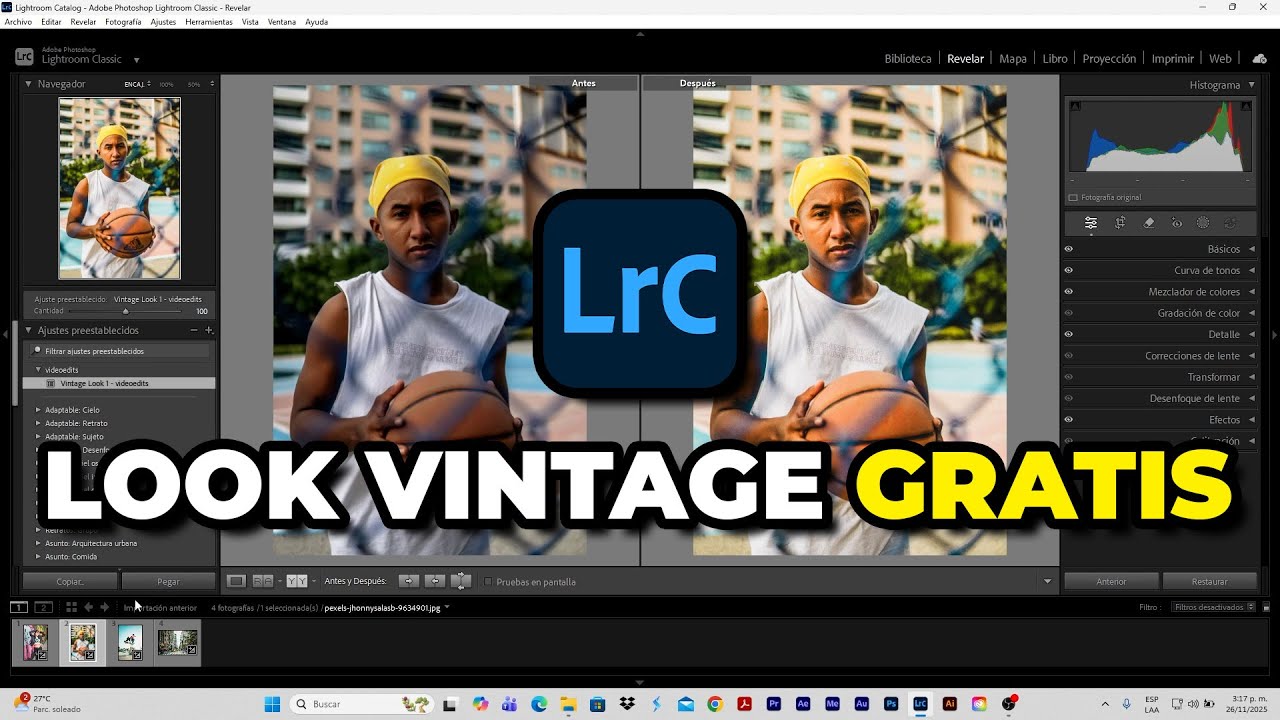This screenshot has width=1280, height=720.
Task: Select the Edit sliders tool icon
Action: point(1091,223)
